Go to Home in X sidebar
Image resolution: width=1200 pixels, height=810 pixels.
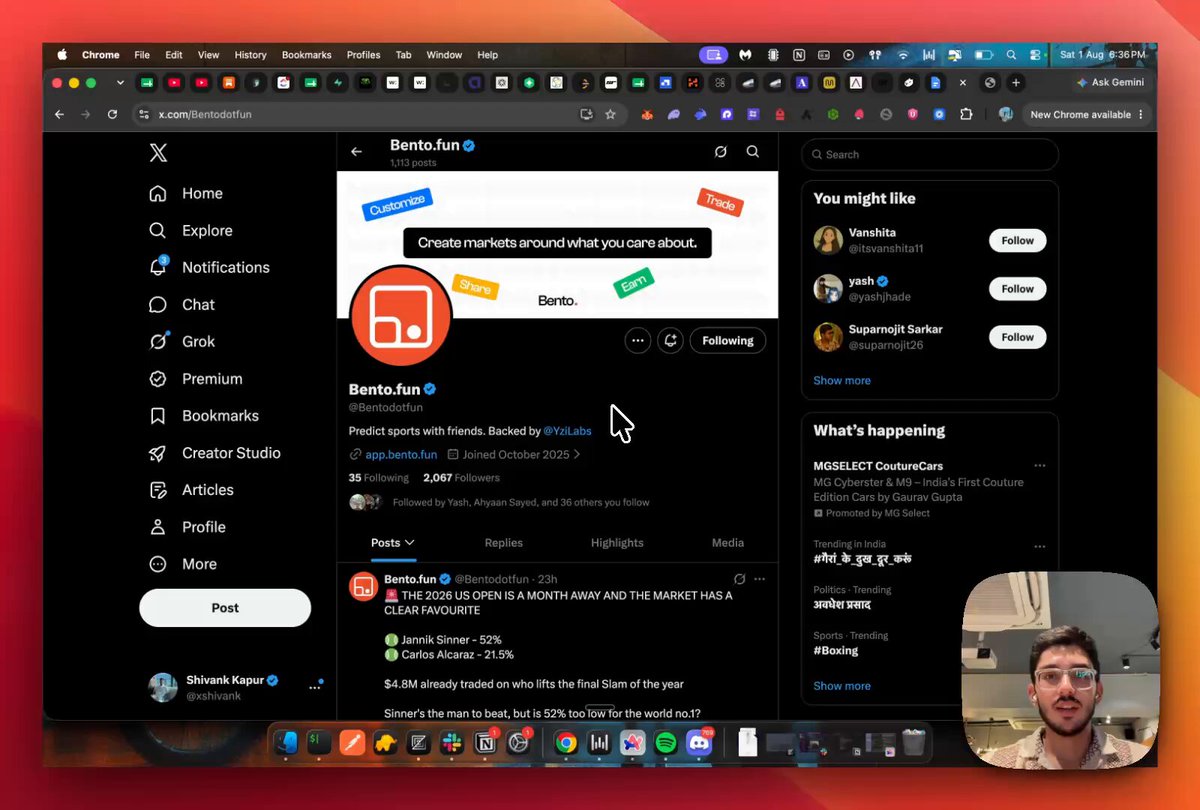tap(186, 194)
